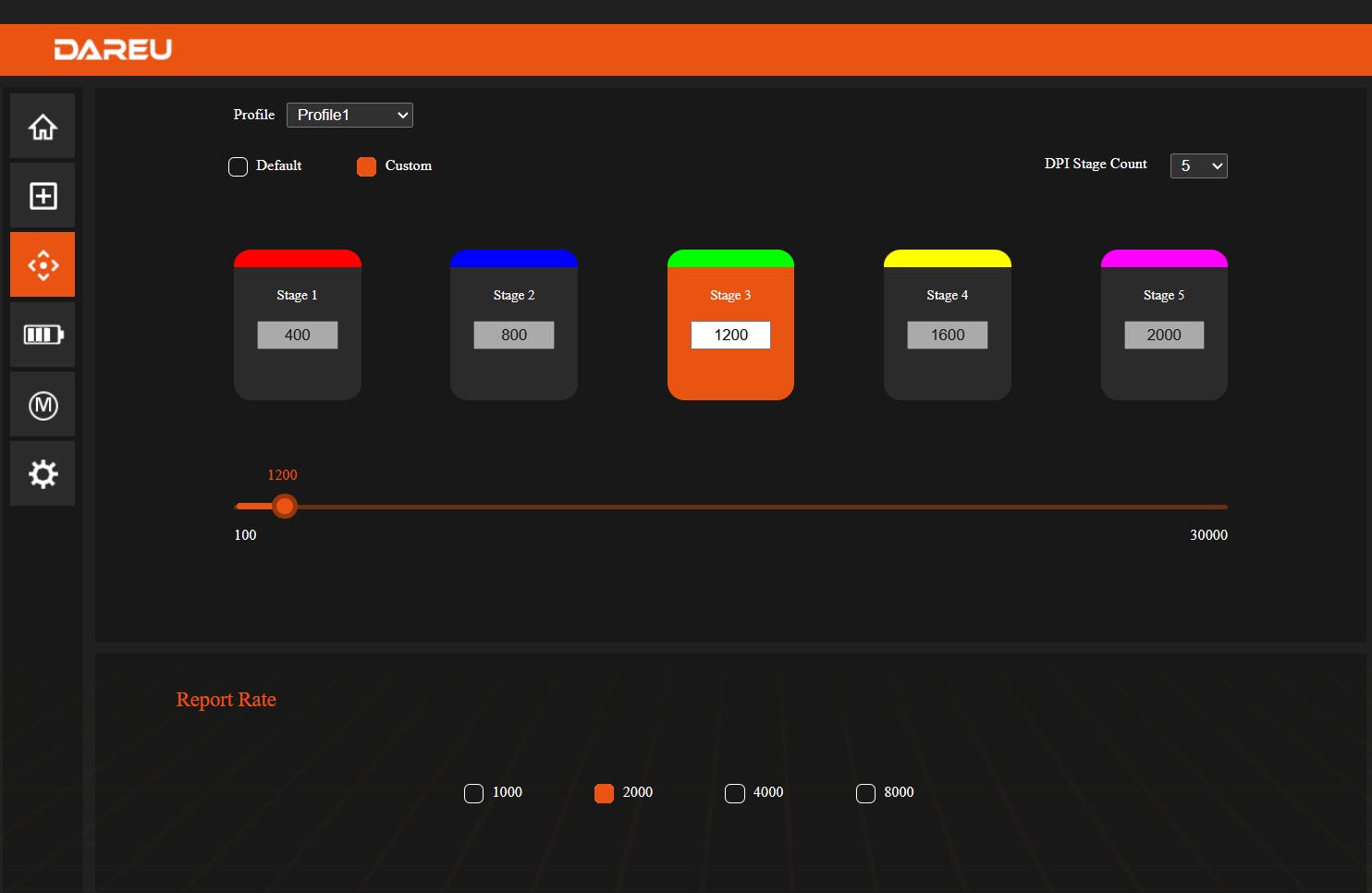Image resolution: width=1372 pixels, height=893 pixels.
Task: Click the Stage 3 value field showing 1200
Action: tap(730, 335)
